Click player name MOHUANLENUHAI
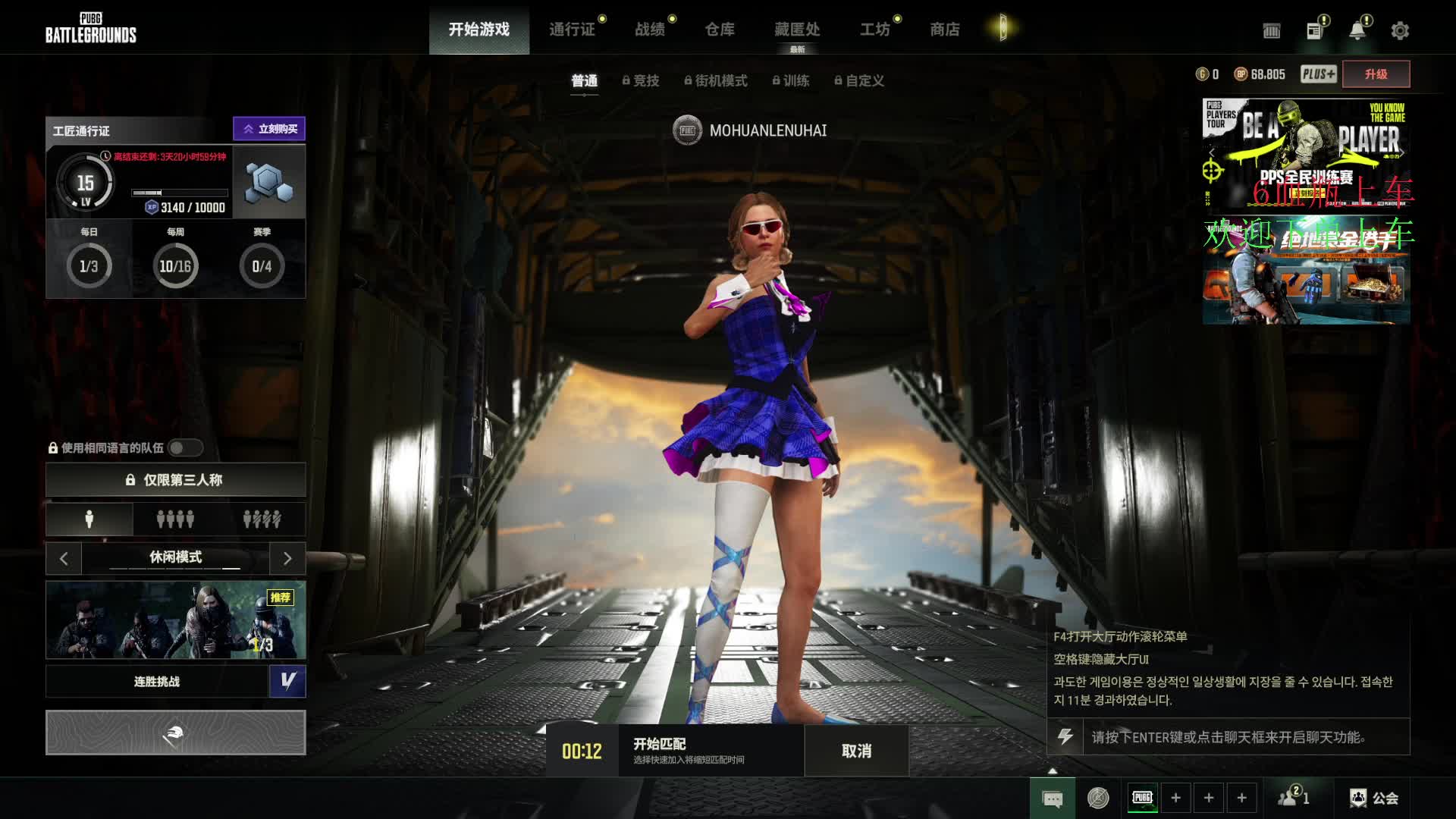 click(767, 130)
